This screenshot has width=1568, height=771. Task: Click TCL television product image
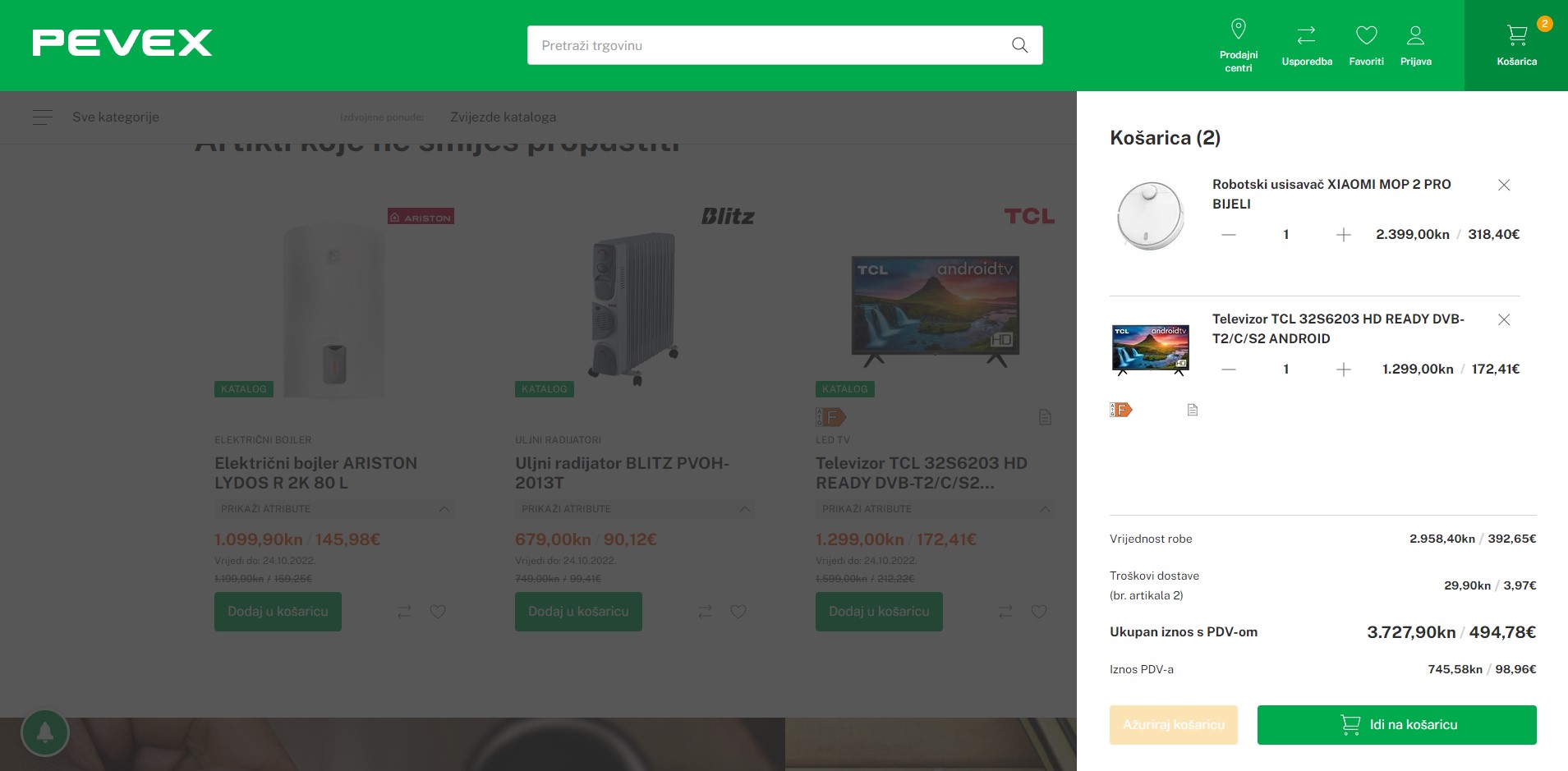pos(936,312)
